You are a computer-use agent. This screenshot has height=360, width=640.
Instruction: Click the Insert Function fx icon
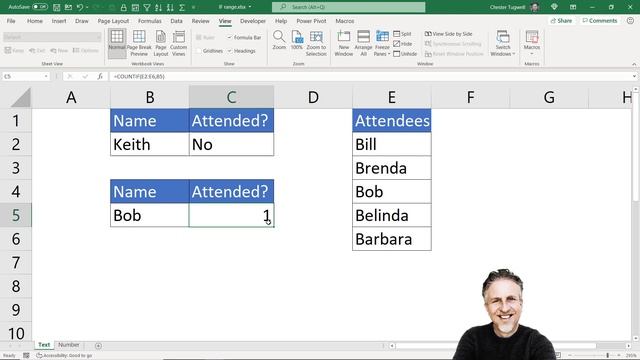tap(100, 76)
